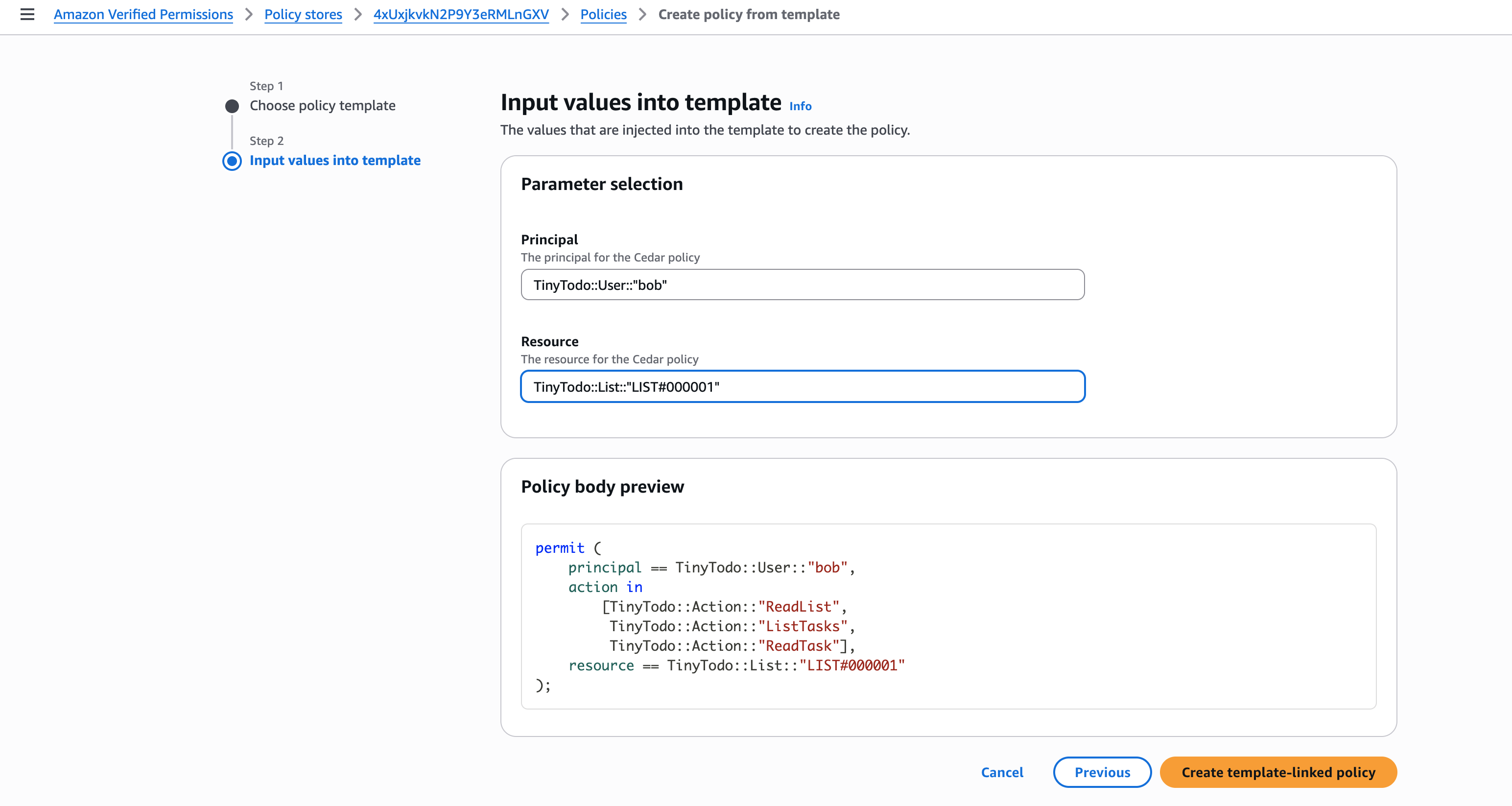The height and width of the screenshot is (806, 1512).
Task: Focus the Principal input field
Action: [802, 284]
